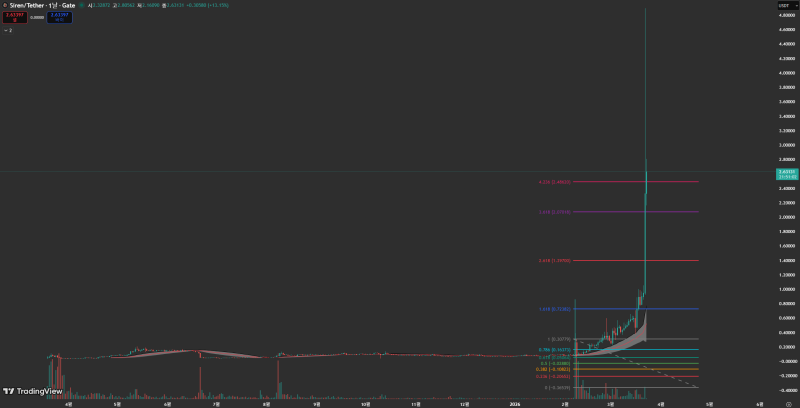Click the tall peak candle wick
The image size is (800, 408).
(645, 60)
